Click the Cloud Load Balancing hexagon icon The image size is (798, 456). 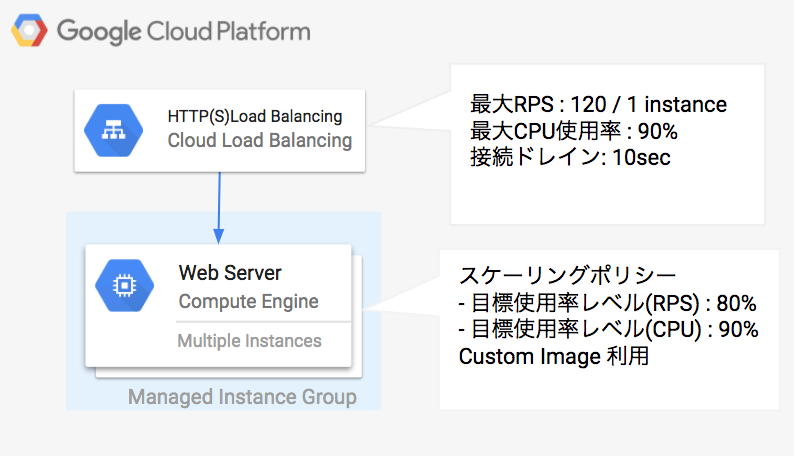113,130
